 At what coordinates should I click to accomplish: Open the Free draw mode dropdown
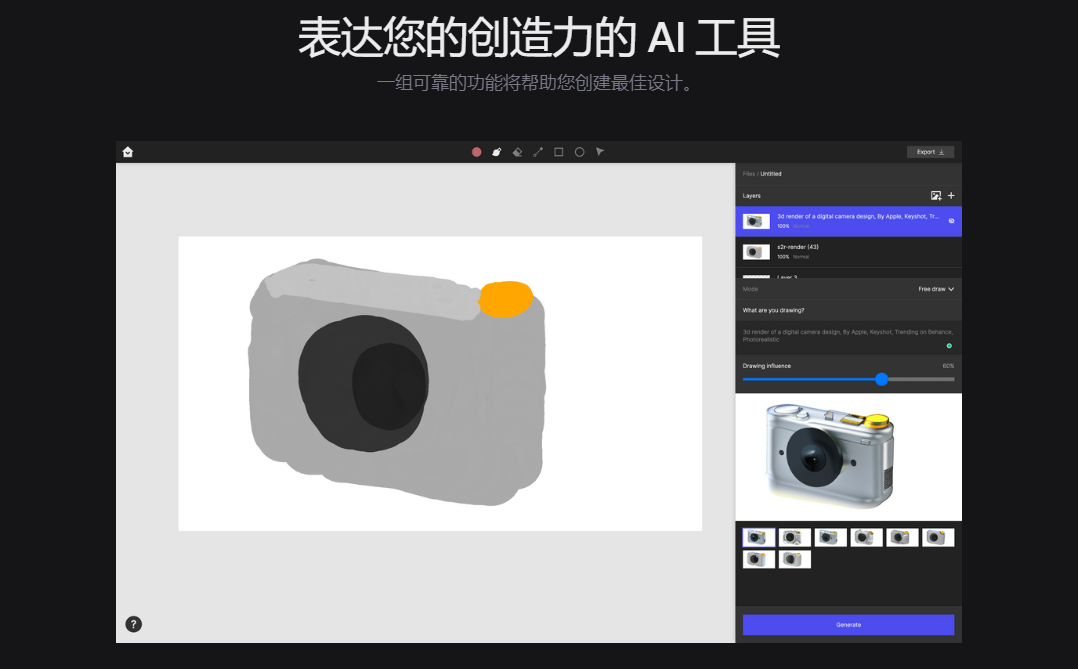tap(936, 289)
